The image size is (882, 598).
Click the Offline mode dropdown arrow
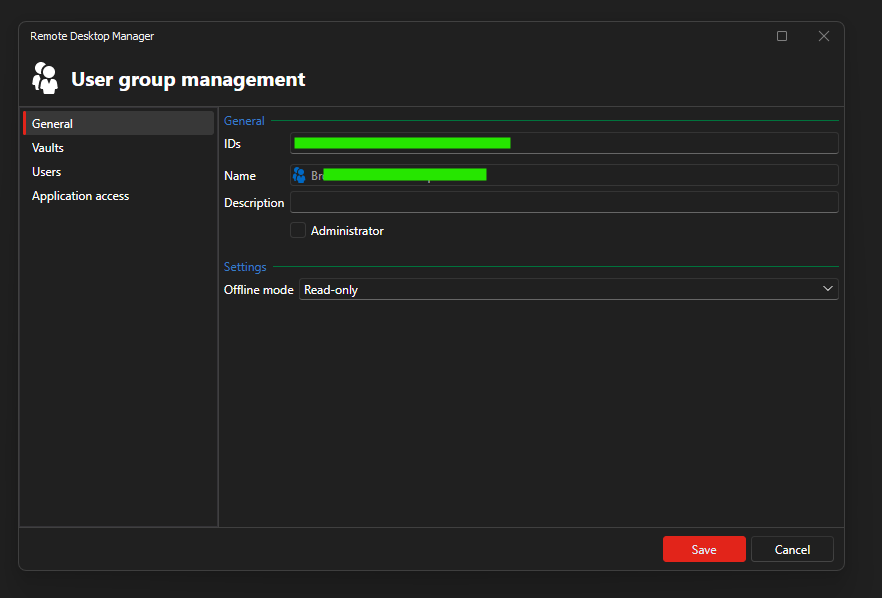[827, 289]
